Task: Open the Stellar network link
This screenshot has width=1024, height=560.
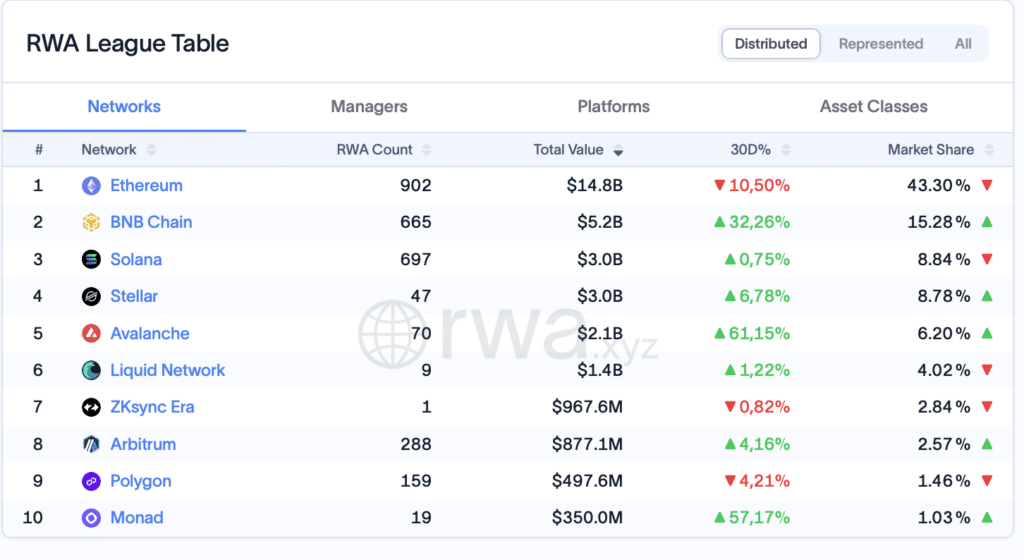Action: pos(134,296)
